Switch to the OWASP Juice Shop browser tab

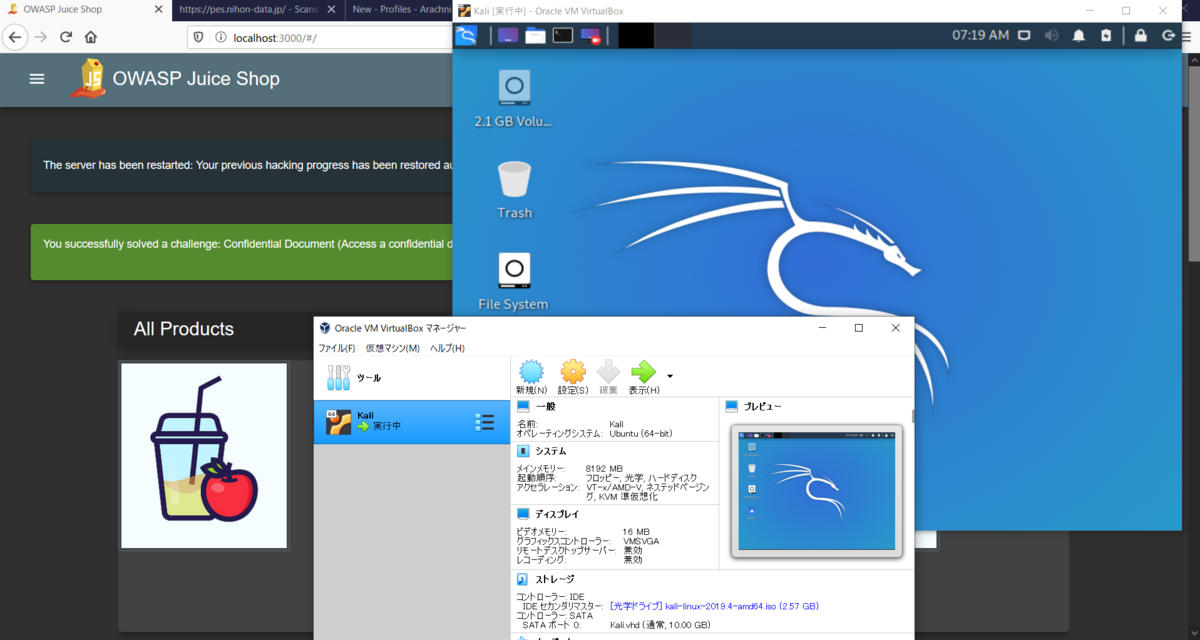tap(85, 10)
